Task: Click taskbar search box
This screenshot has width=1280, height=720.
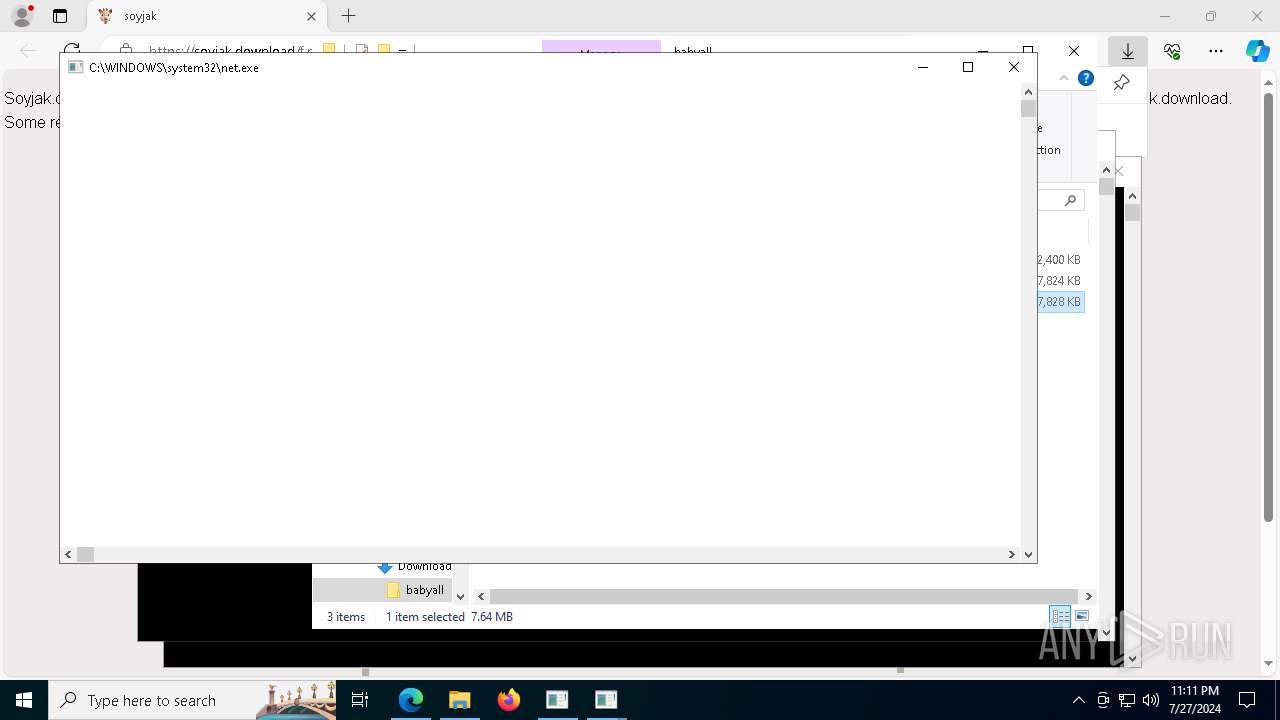Action: 192,700
